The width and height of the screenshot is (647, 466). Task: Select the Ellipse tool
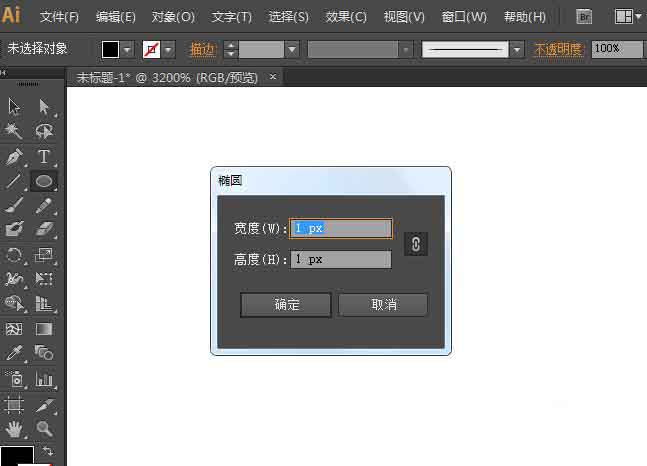(x=44, y=181)
